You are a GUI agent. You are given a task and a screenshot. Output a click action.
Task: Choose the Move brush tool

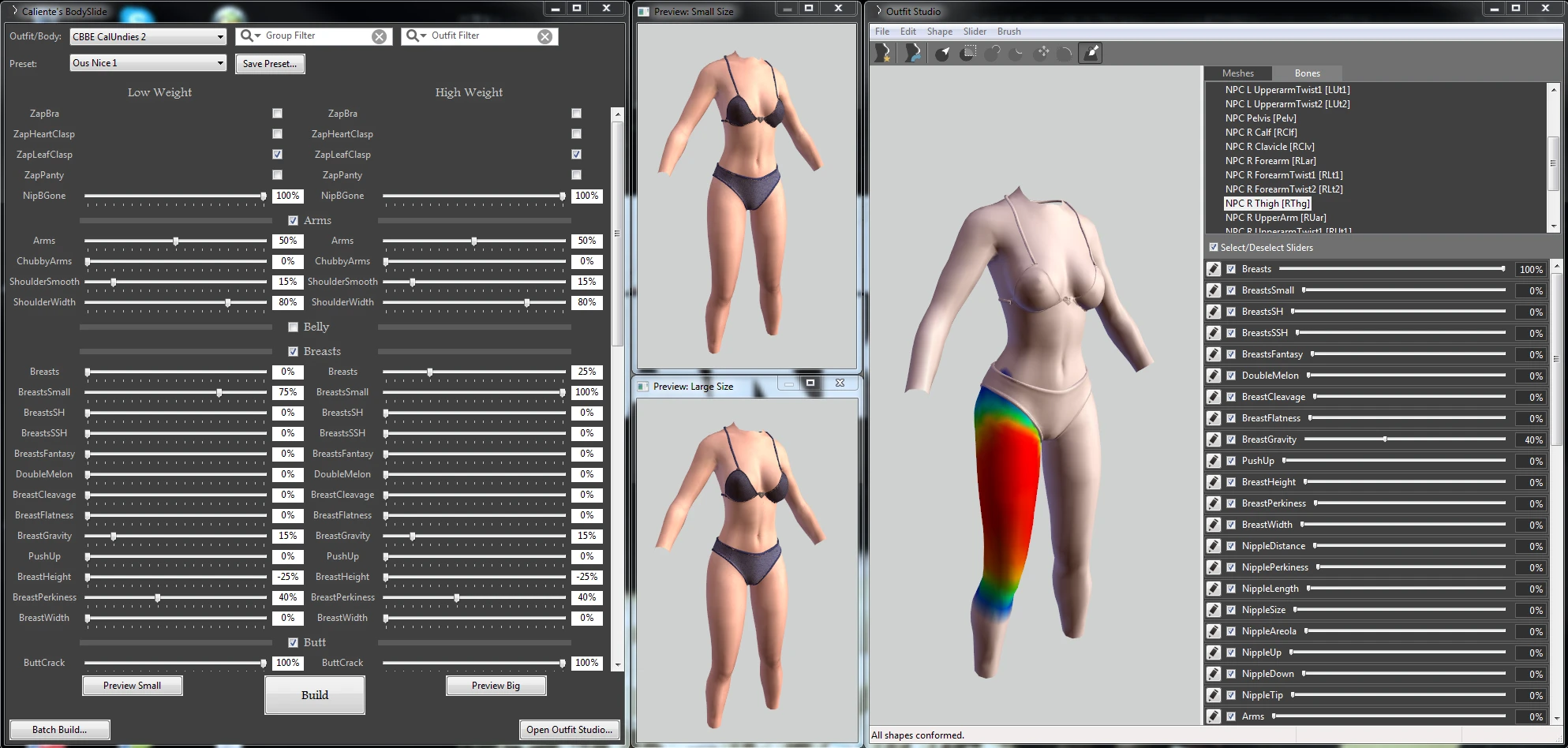point(1042,53)
